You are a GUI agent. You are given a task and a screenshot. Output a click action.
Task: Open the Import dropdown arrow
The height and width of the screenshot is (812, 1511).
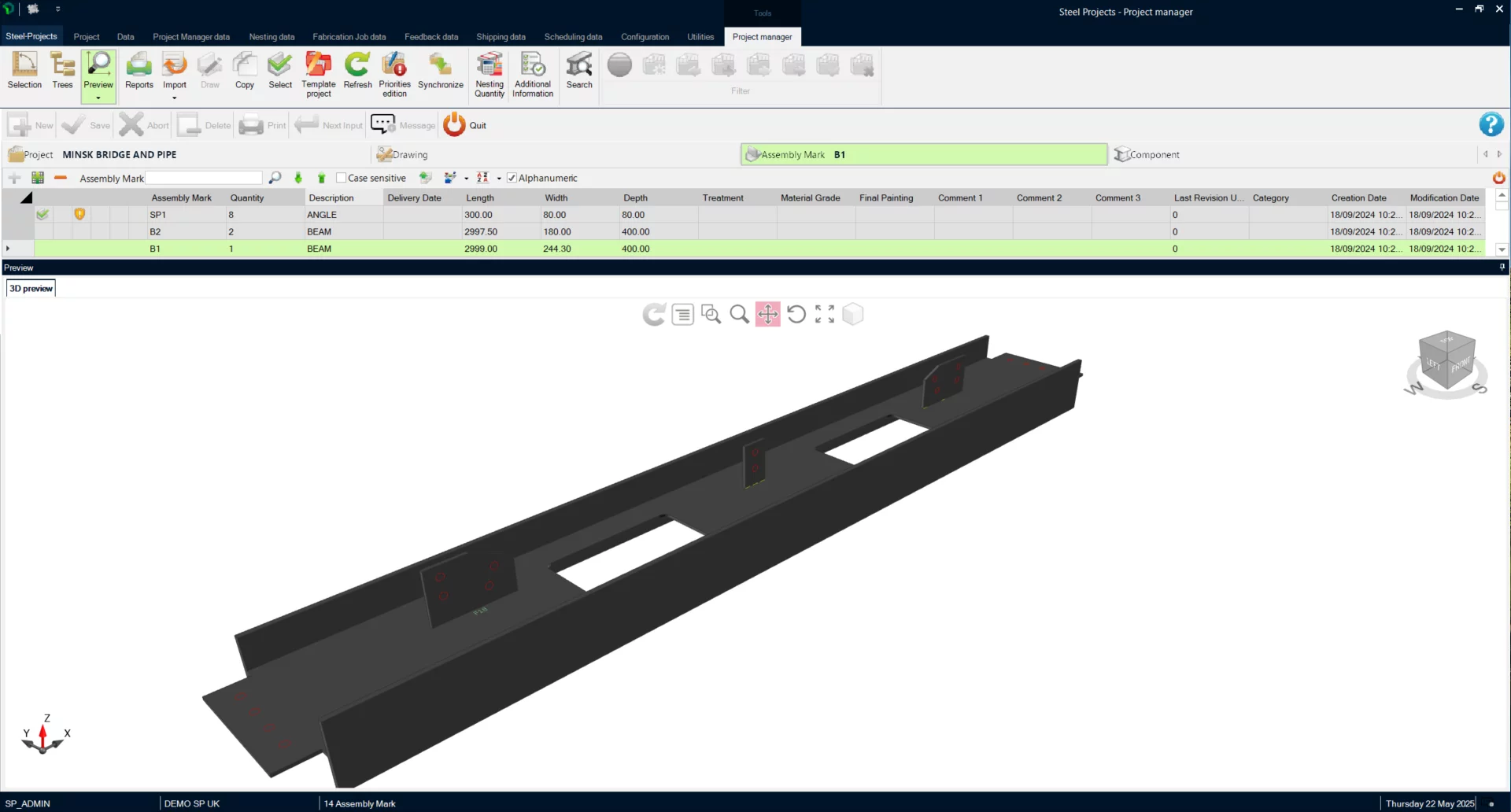tap(175, 98)
